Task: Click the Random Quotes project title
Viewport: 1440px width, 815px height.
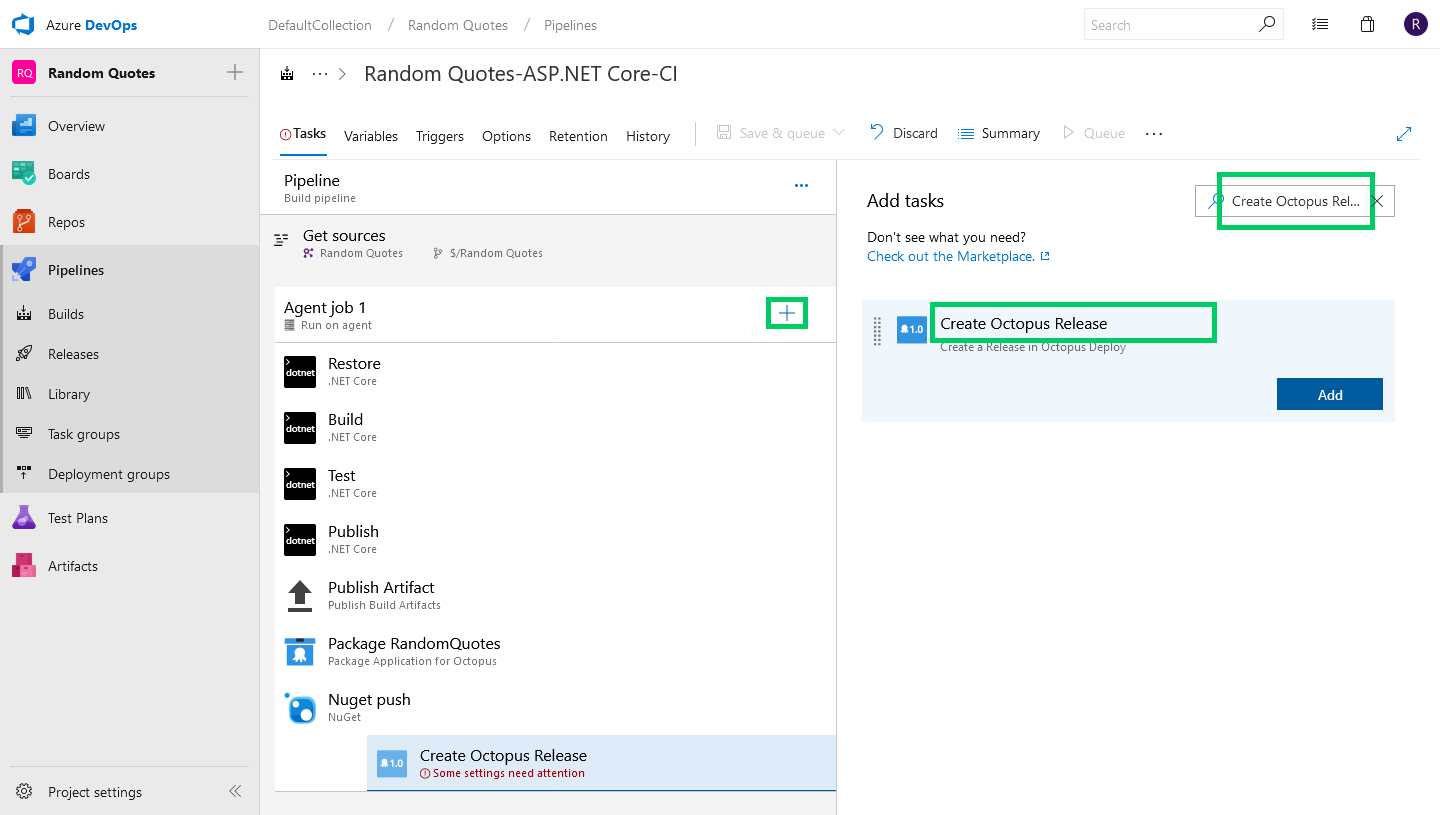Action: coord(102,73)
